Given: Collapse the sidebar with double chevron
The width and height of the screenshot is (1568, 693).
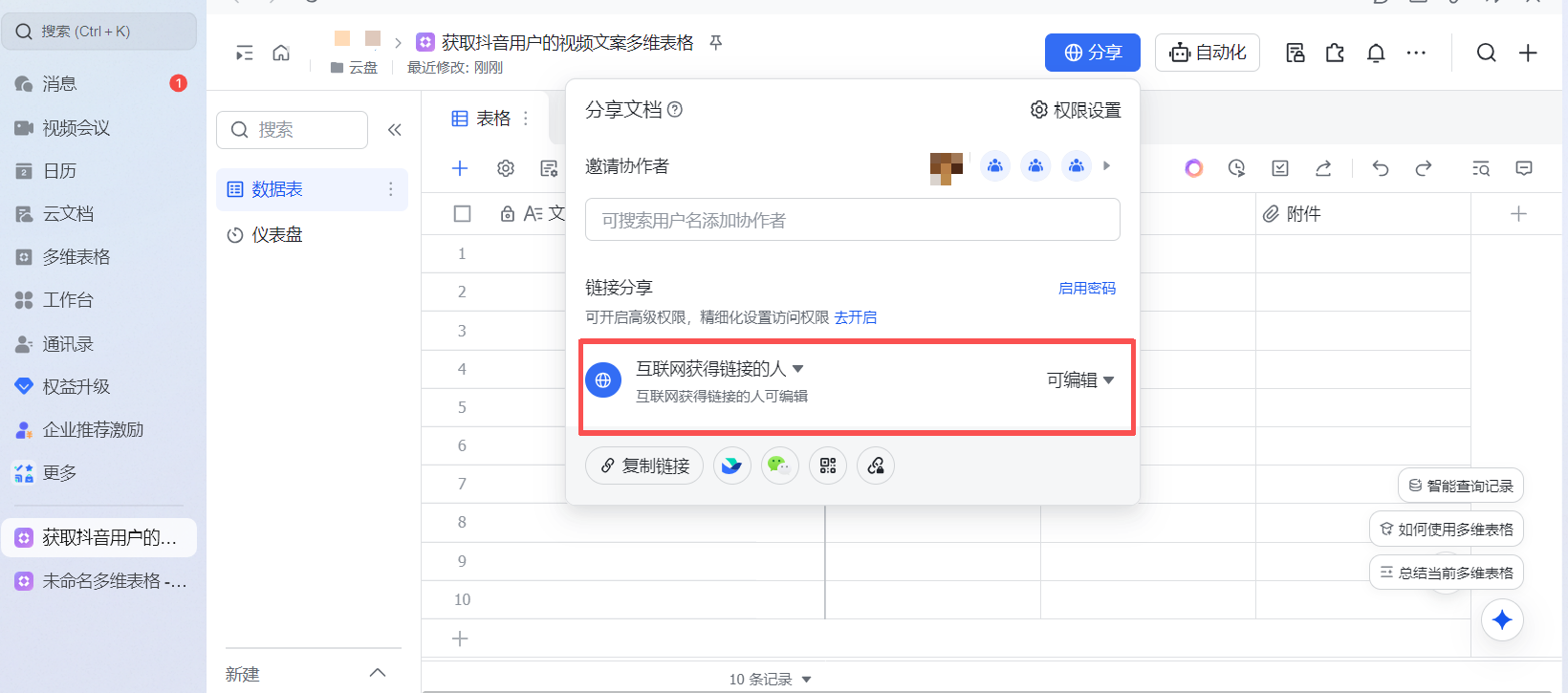Looking at the screenshot, I should [x=394, y=130].
